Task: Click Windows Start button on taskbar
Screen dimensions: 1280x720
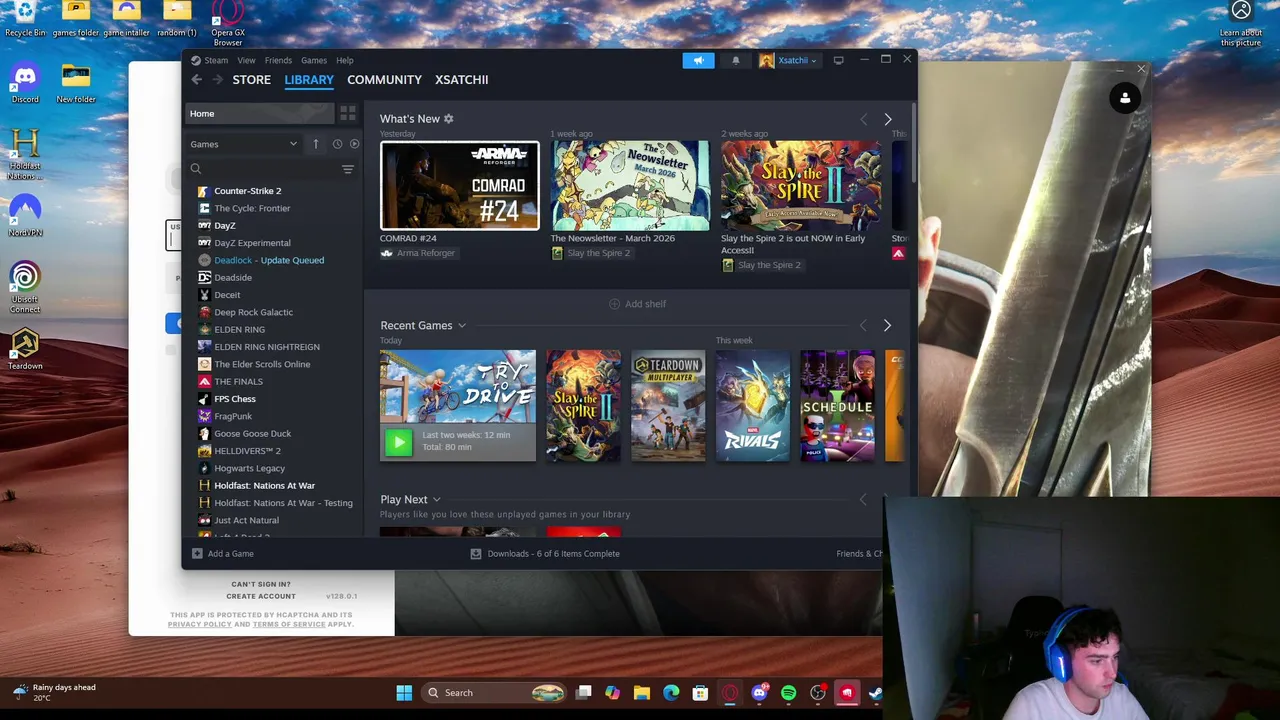Action: pos(404,693)
